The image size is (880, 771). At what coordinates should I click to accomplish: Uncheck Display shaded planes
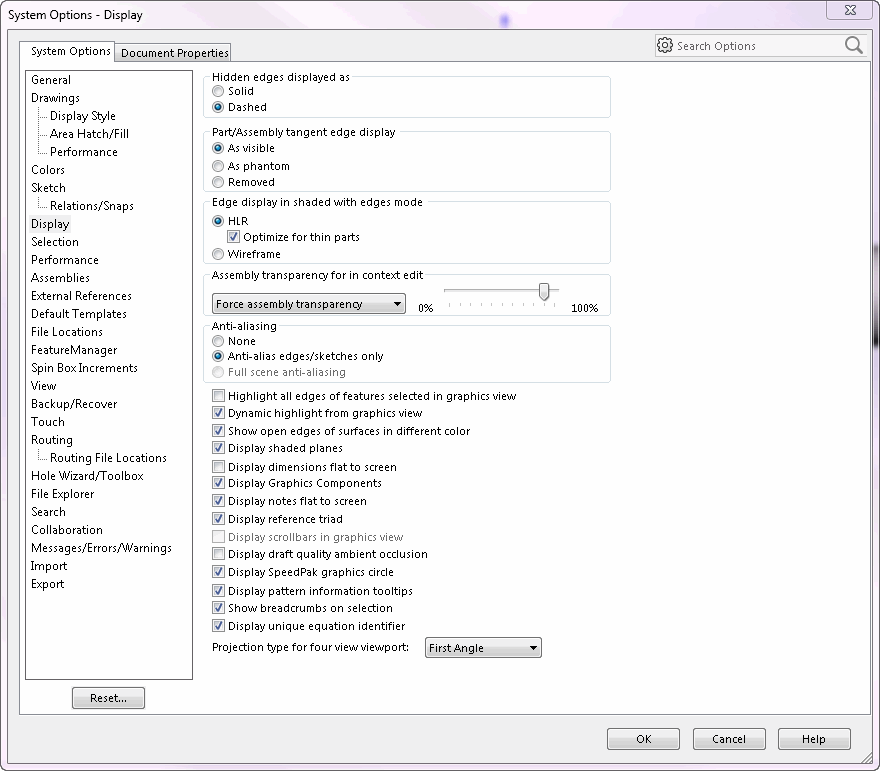[218, 448]
